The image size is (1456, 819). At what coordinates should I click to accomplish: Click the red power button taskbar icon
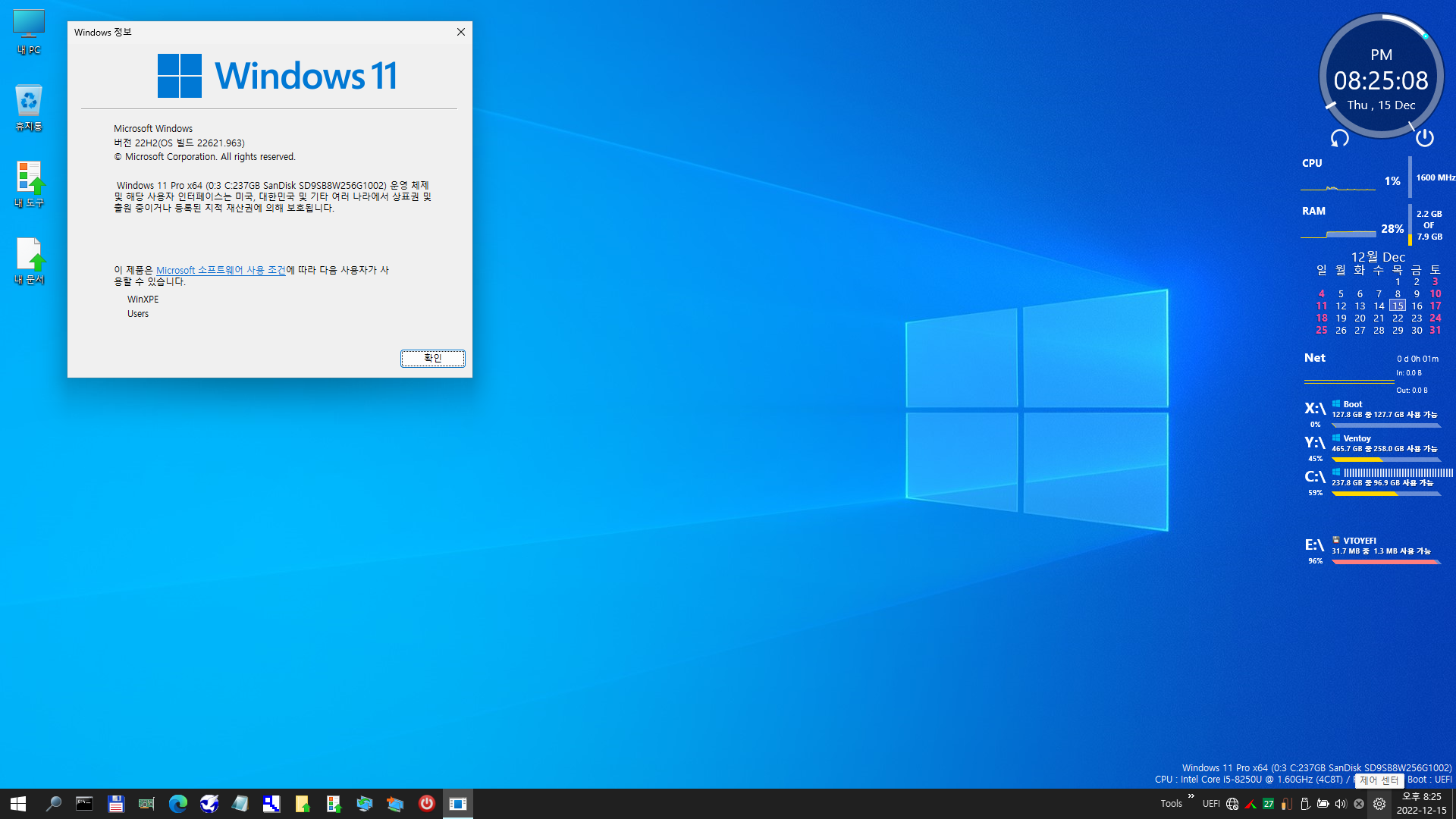point(426,804)
